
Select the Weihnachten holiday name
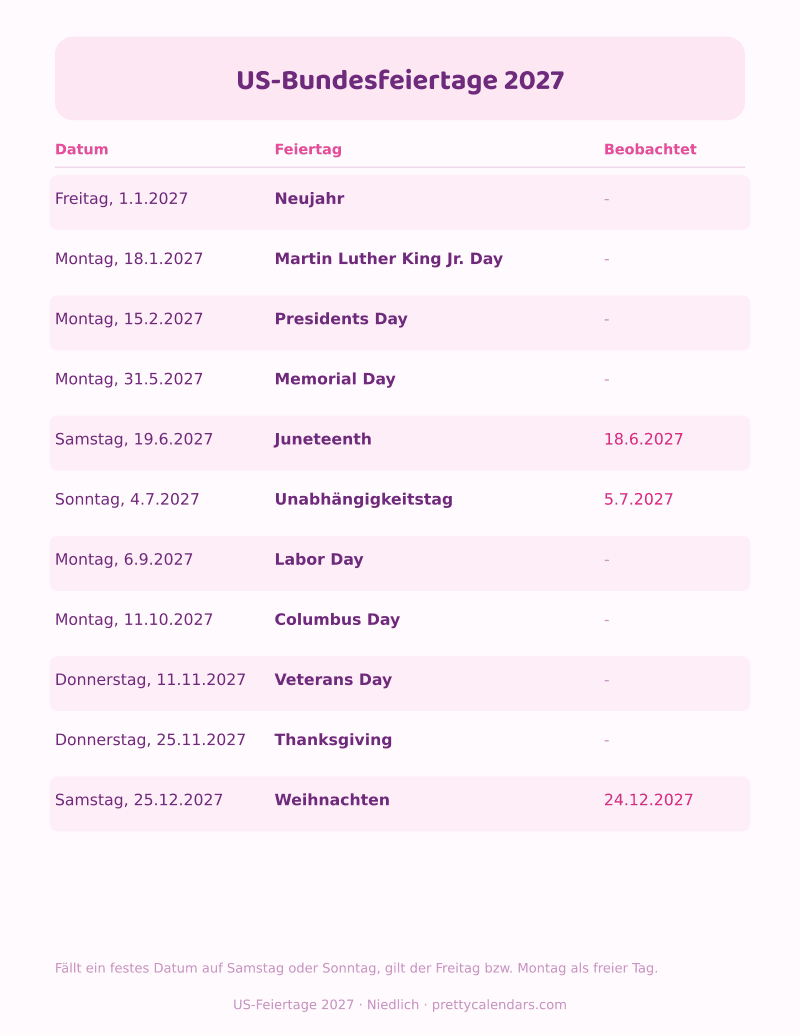(332, 799)
